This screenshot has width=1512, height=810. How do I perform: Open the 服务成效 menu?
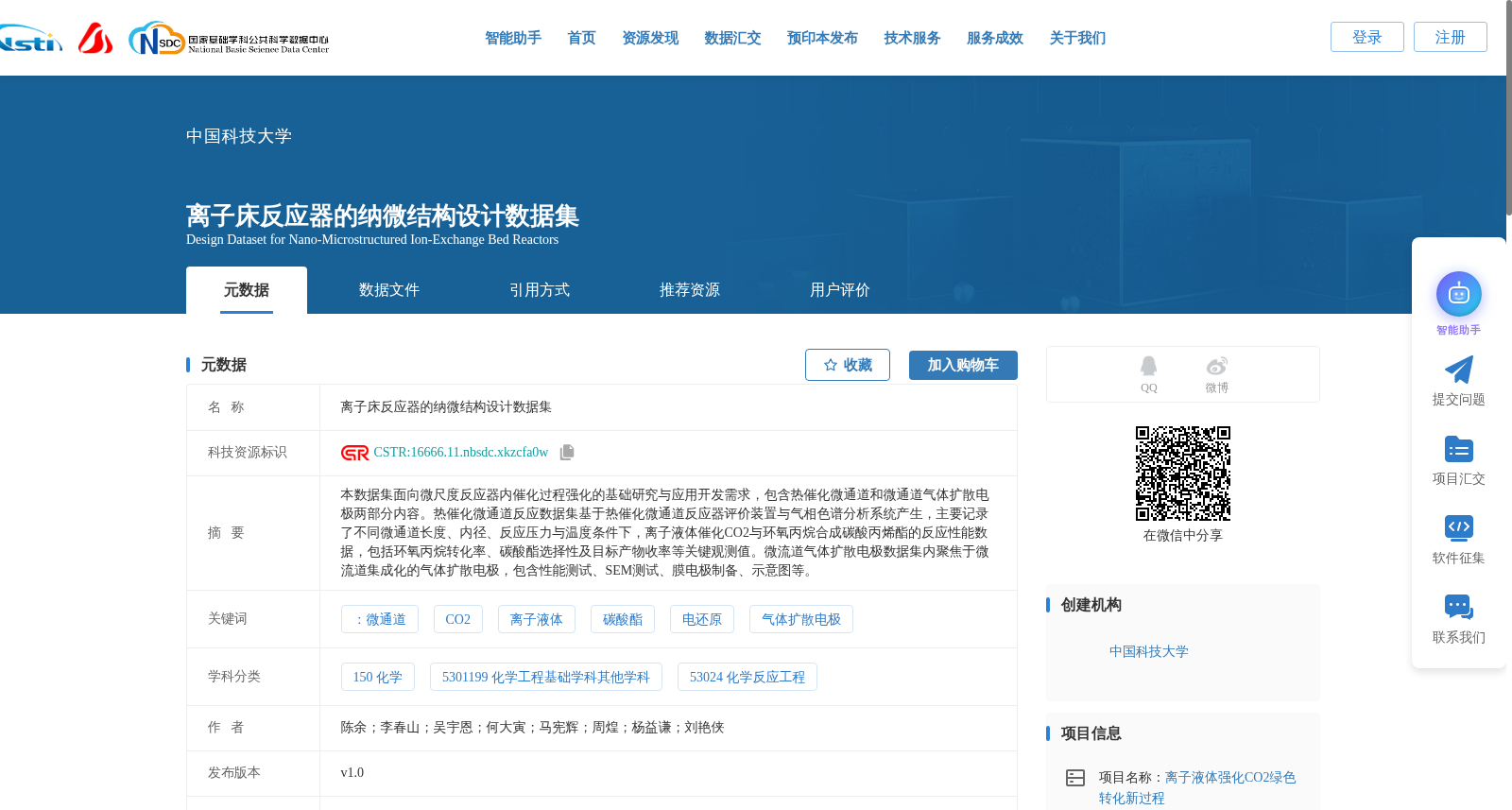tap(995, 38)
